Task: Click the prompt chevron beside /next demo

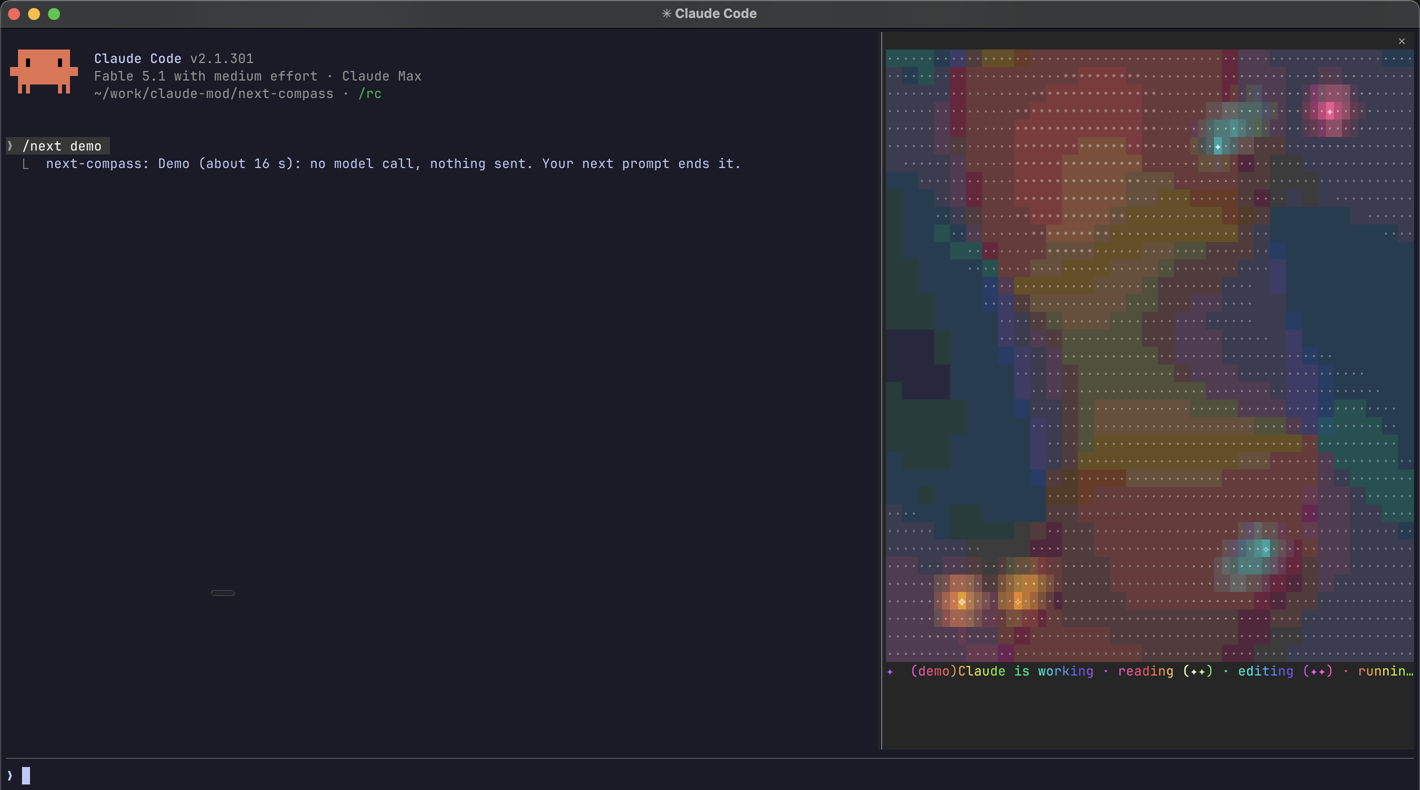Action: tap(10, 146)
